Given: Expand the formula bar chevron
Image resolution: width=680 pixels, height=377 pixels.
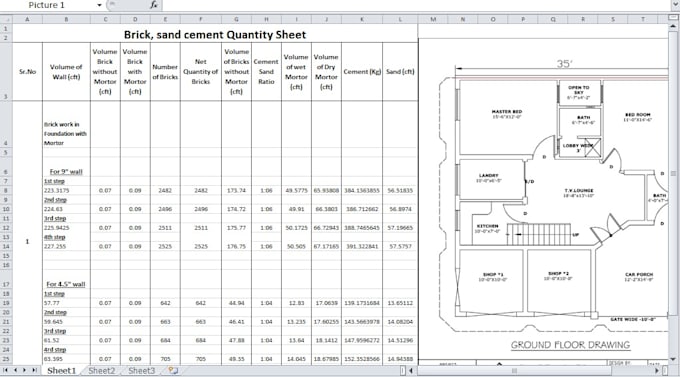Looking at the screenshot, I should (x=675, y=4).
